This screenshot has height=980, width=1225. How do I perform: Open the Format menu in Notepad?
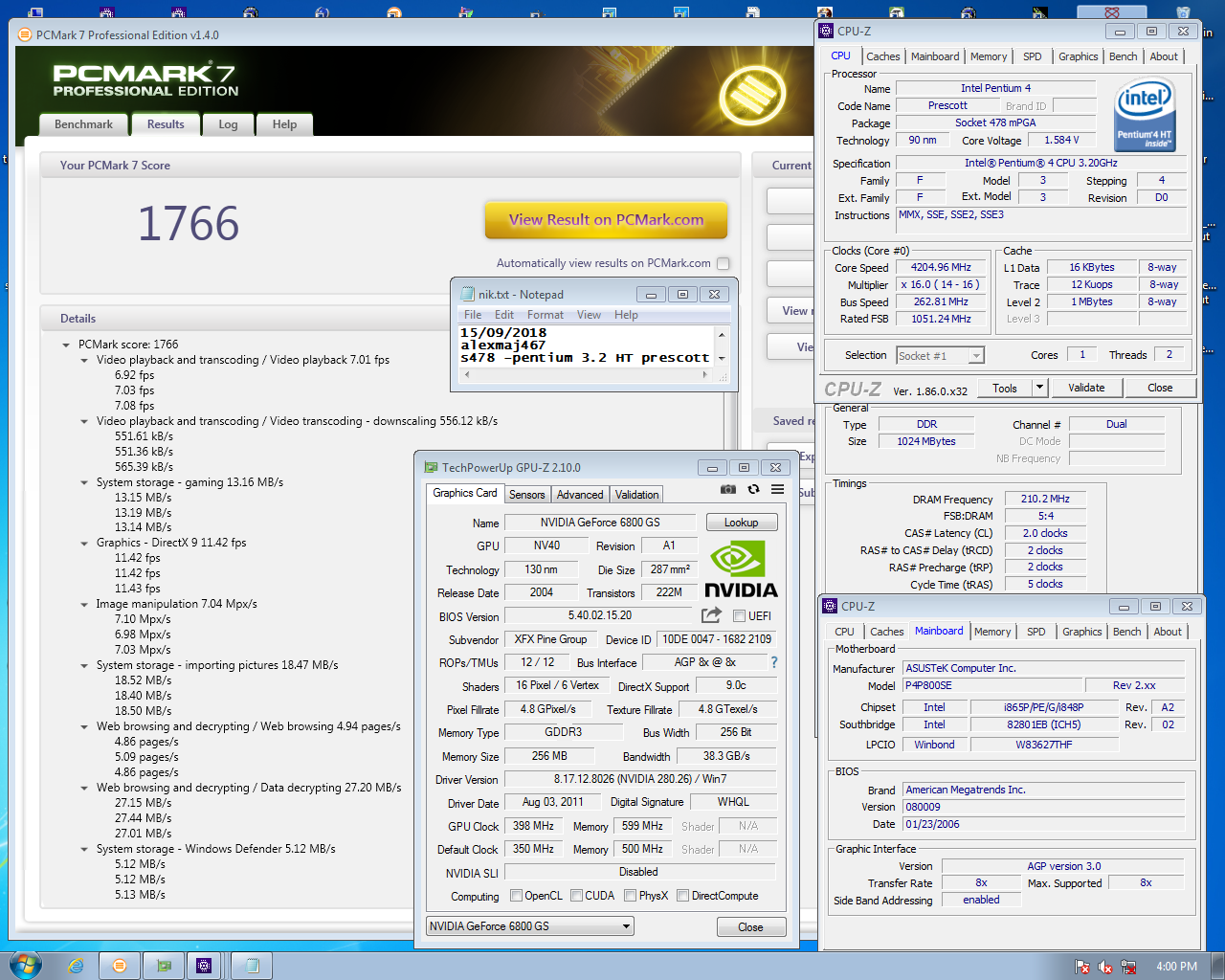click(546, 315)
